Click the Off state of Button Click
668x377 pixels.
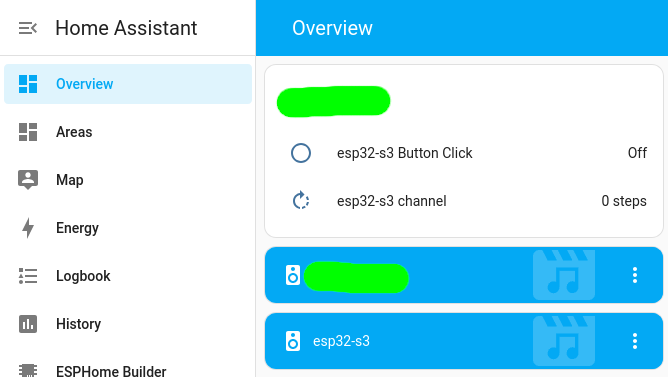pyautogui.click(x=637, y=153)
